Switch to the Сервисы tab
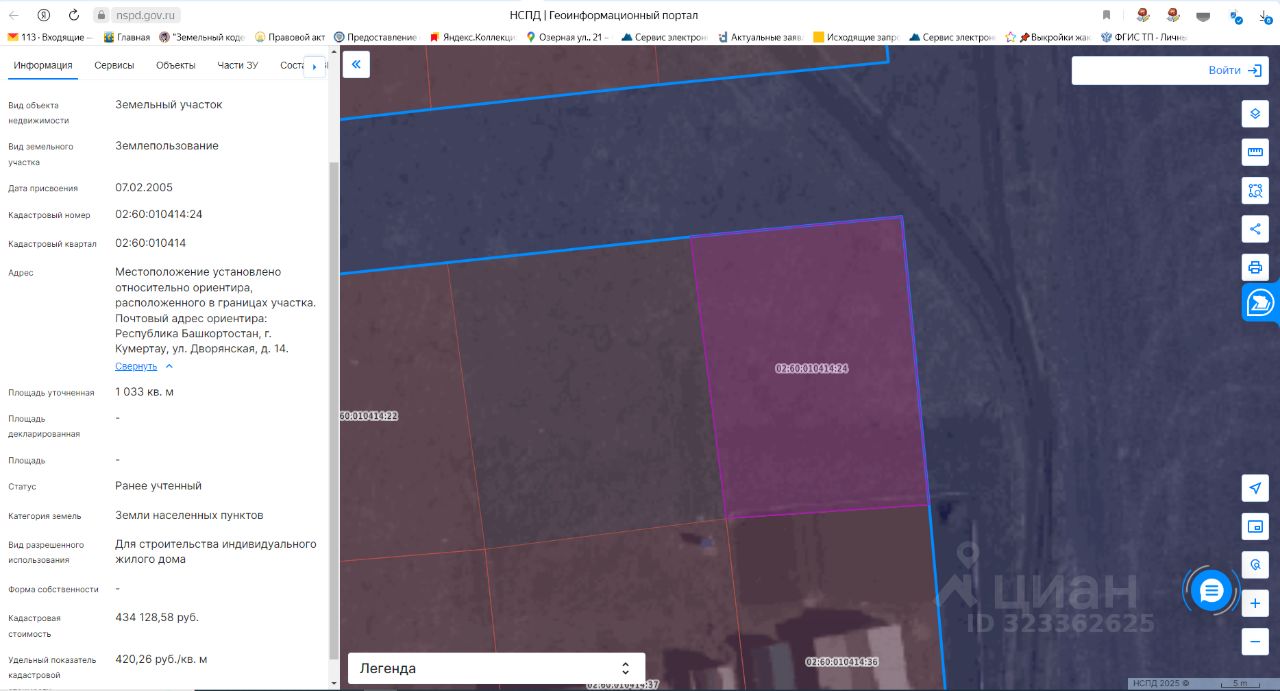The image size is (1280, 691). [x=114, y=65]
